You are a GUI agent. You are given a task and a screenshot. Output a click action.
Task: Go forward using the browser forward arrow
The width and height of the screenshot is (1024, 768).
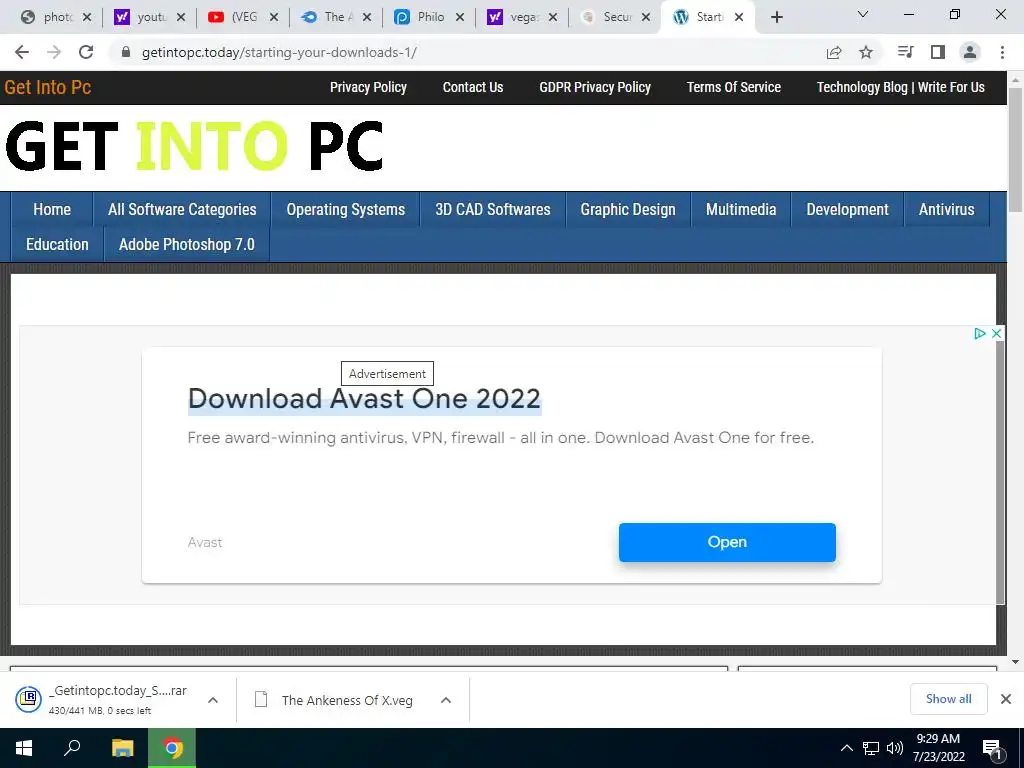(x=54, y=52)
